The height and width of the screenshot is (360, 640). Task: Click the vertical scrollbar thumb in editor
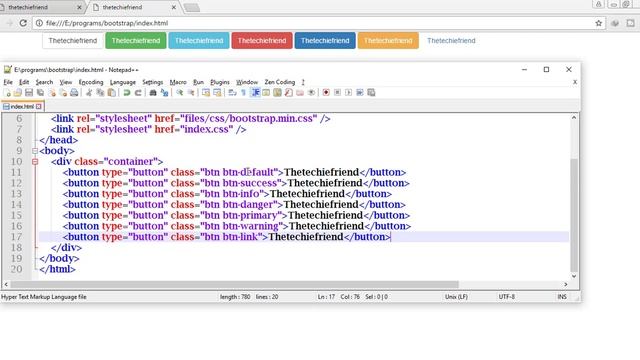point(574,216)
